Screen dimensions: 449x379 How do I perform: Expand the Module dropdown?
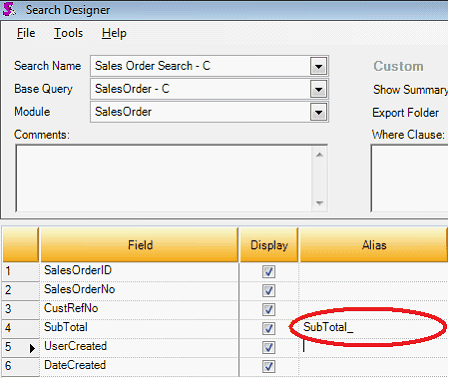click(318, 112)
